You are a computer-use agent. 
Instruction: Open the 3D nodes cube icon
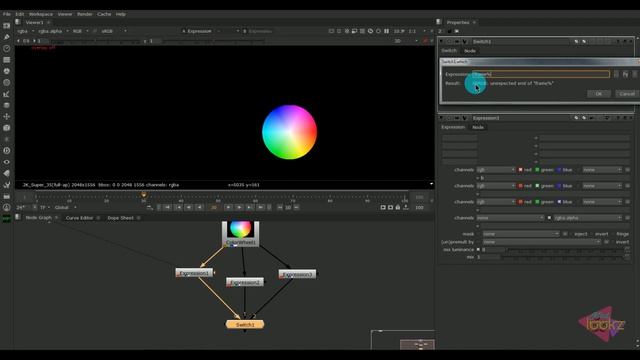[x=7, y=128]
